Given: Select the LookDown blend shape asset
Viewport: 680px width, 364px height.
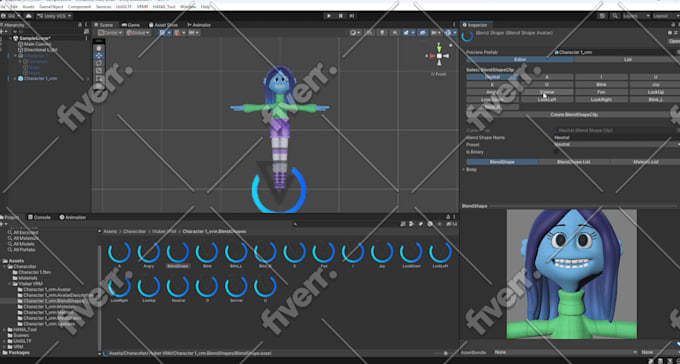Looking at the screenshot, I should [x=411, y=255].
